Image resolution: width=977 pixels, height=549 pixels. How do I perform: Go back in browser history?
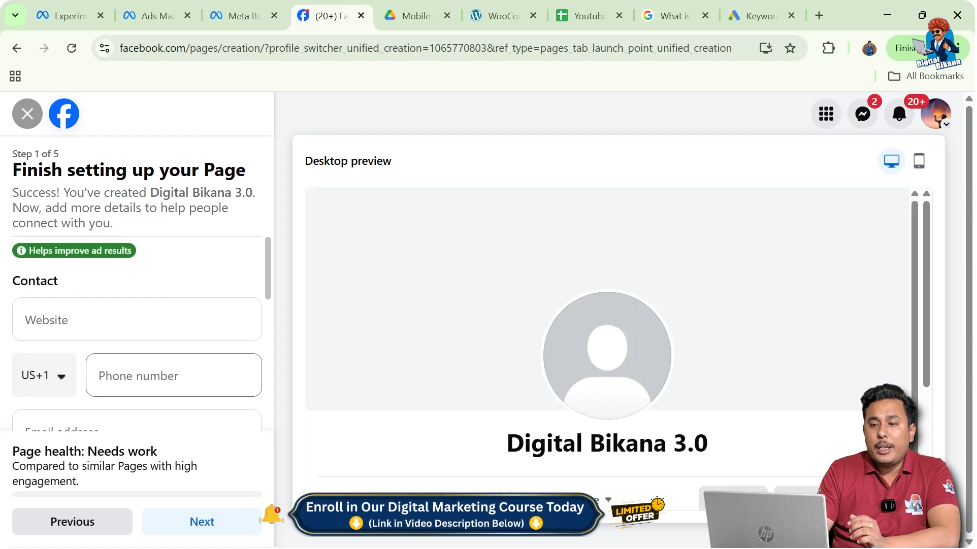coord(17,48)
